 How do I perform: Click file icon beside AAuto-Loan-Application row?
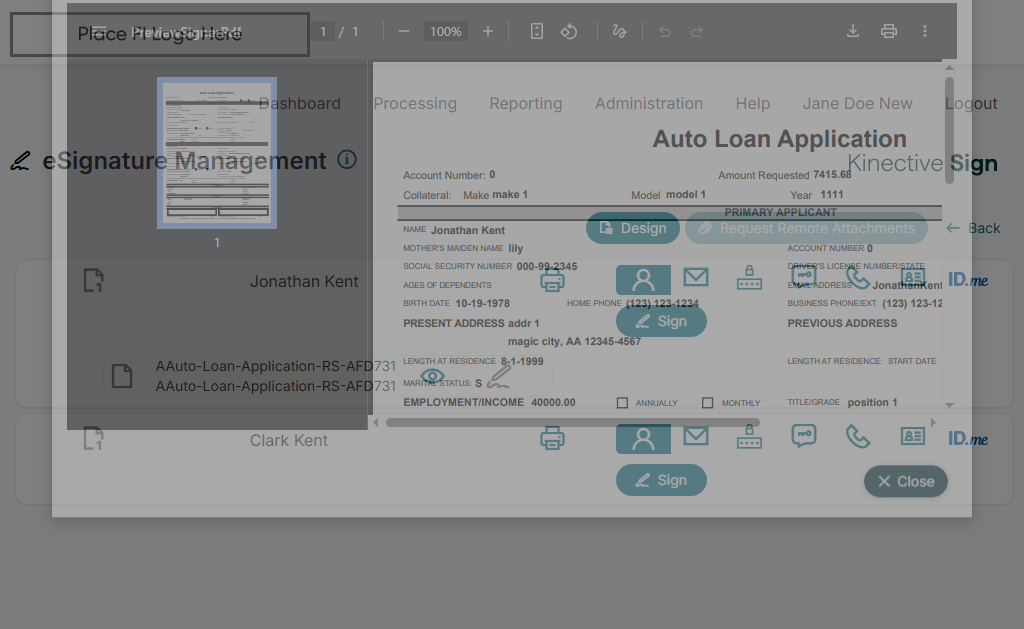point(122,376)
